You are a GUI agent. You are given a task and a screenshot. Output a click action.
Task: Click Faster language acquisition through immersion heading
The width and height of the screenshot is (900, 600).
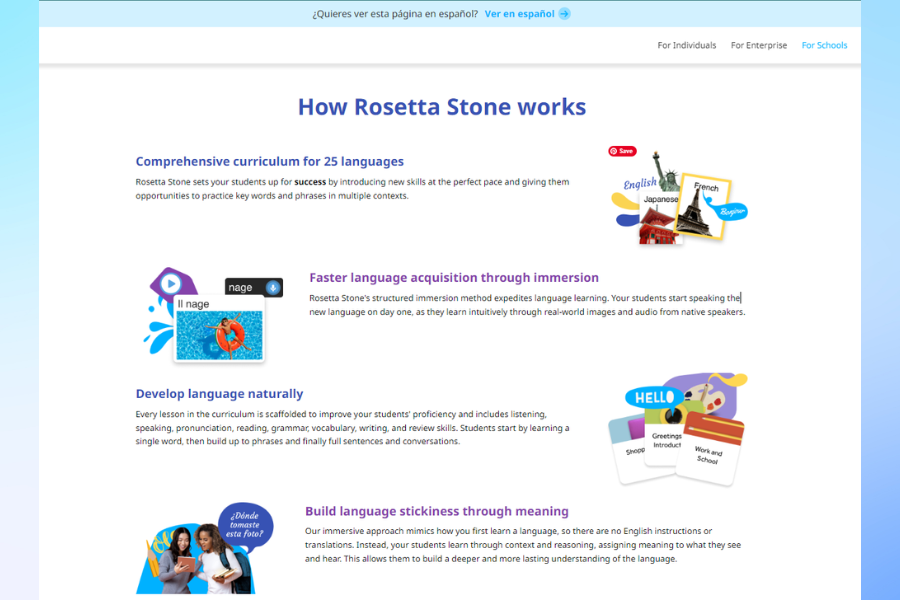coord(454,278)
